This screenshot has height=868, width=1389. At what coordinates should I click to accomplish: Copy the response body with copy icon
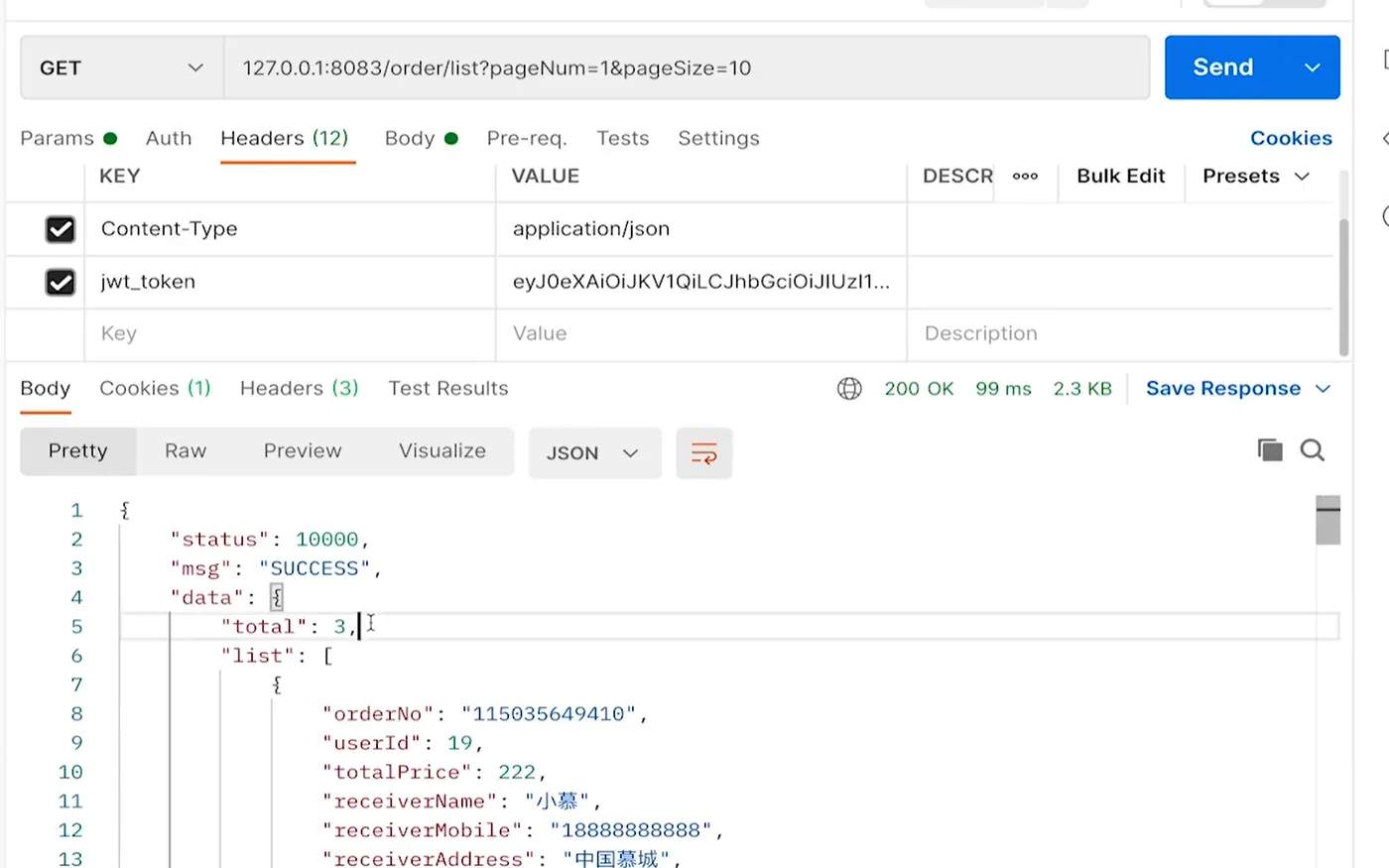pyautogui.click(x=1270, y=450)
